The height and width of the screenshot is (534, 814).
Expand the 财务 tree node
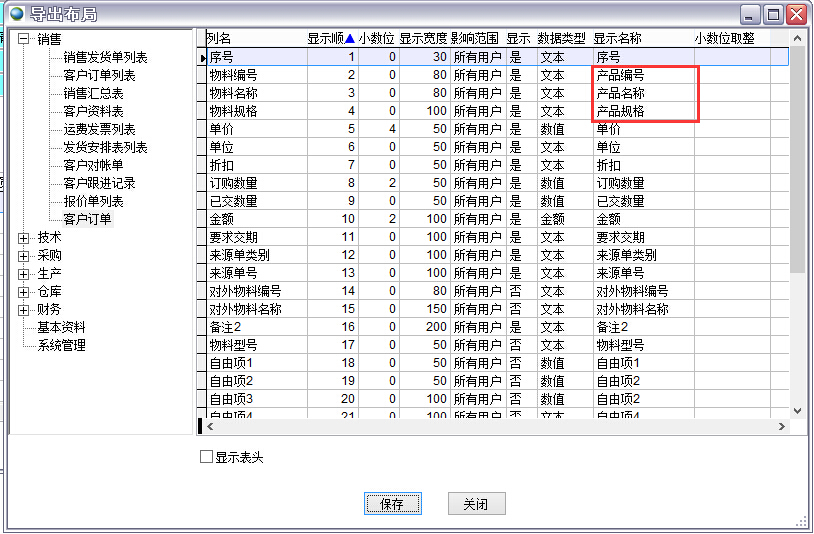click(x=24, y=309)
